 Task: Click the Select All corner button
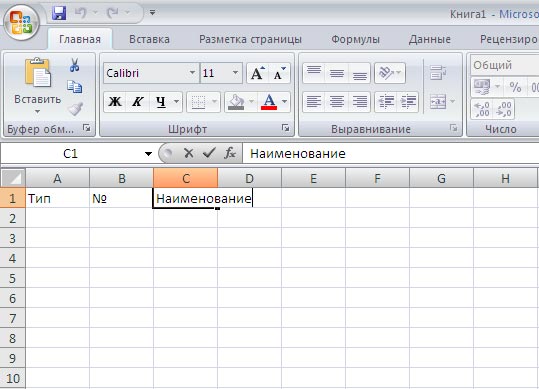pos(13,178)
